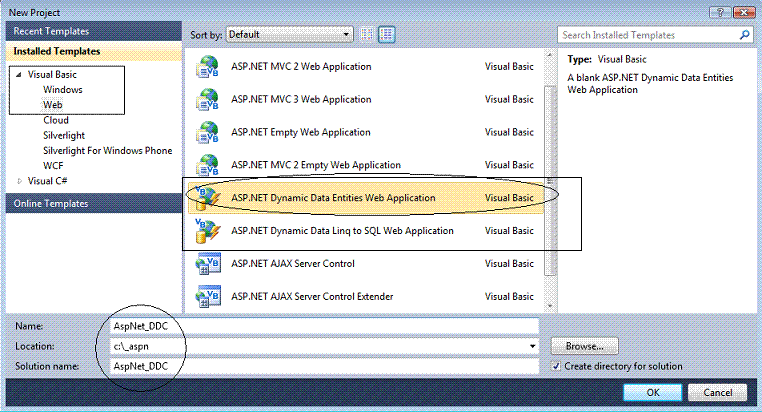This screenshot has height=412, width=762.
Task: Toggle Create directory for solution checkbox
Action: click(556, 366)
